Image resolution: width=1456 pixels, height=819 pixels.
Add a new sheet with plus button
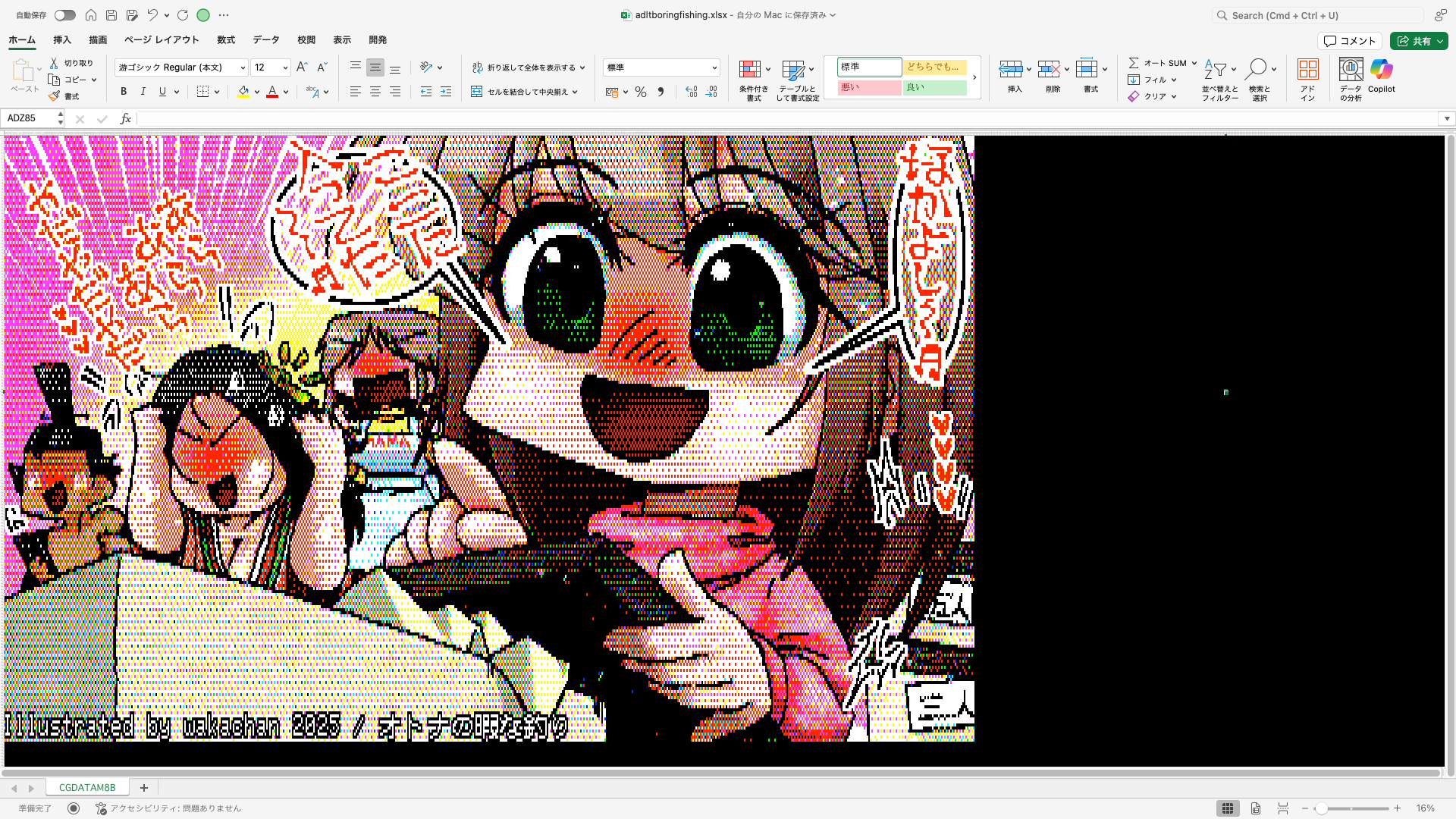point(143,788)
